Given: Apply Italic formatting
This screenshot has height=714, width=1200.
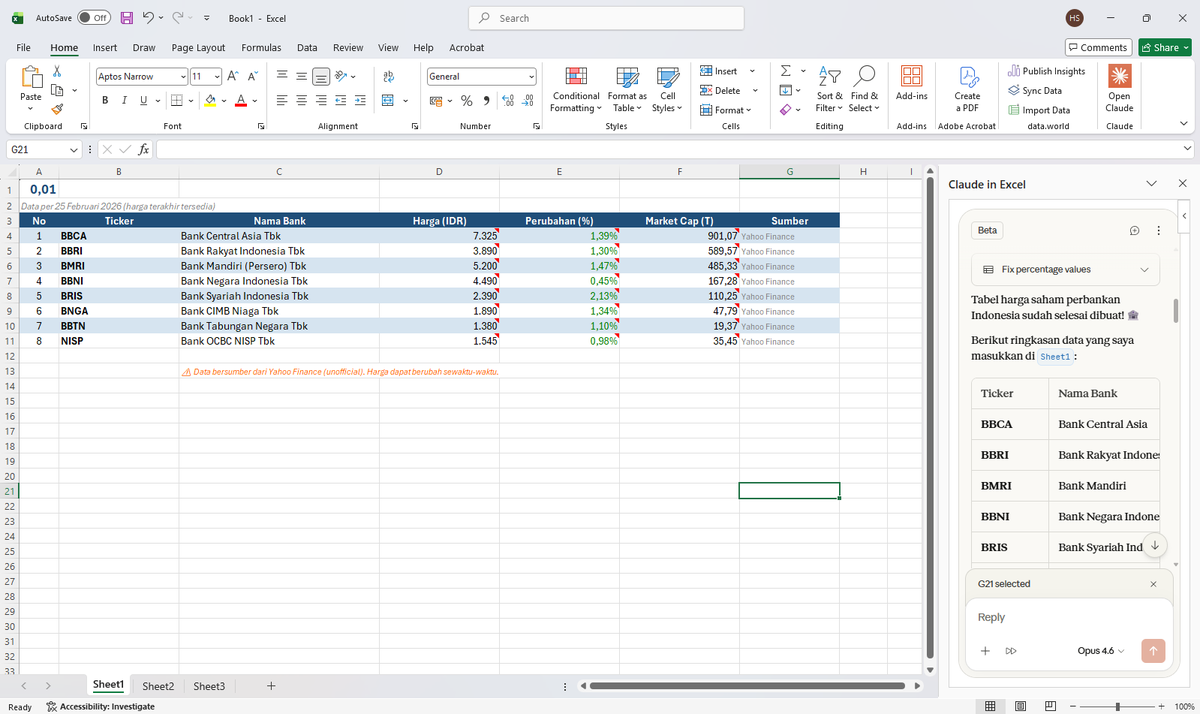Looking at the screenshot, I should [125, 100].
